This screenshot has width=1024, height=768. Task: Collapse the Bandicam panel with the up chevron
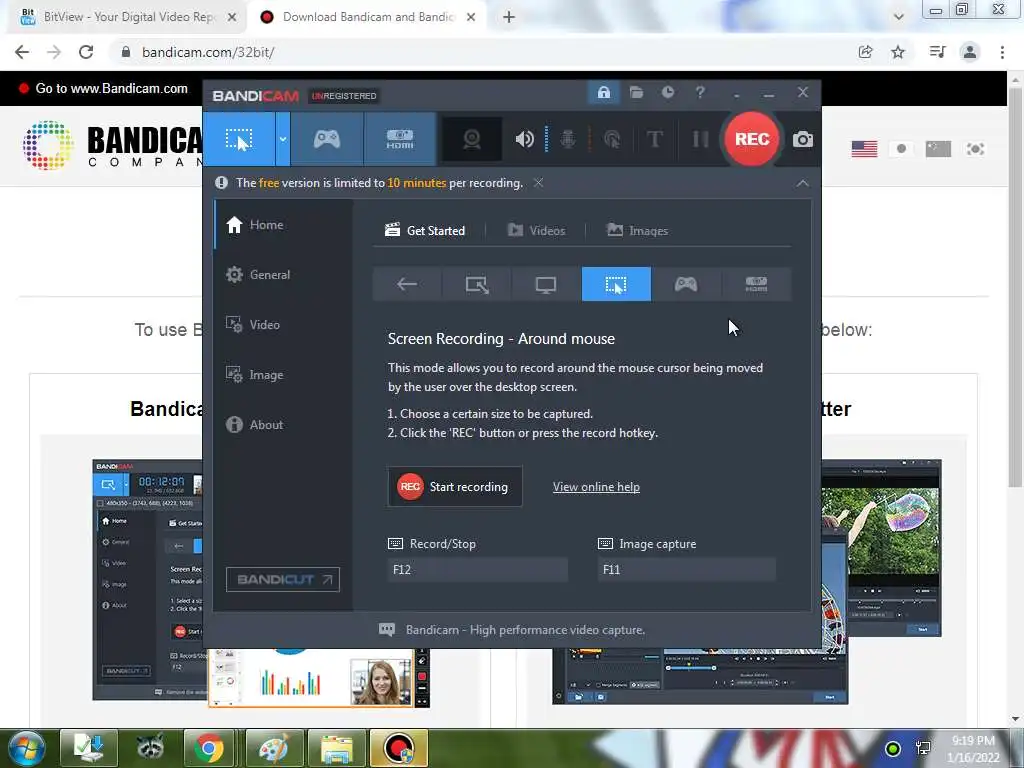(x=803, y=184)
